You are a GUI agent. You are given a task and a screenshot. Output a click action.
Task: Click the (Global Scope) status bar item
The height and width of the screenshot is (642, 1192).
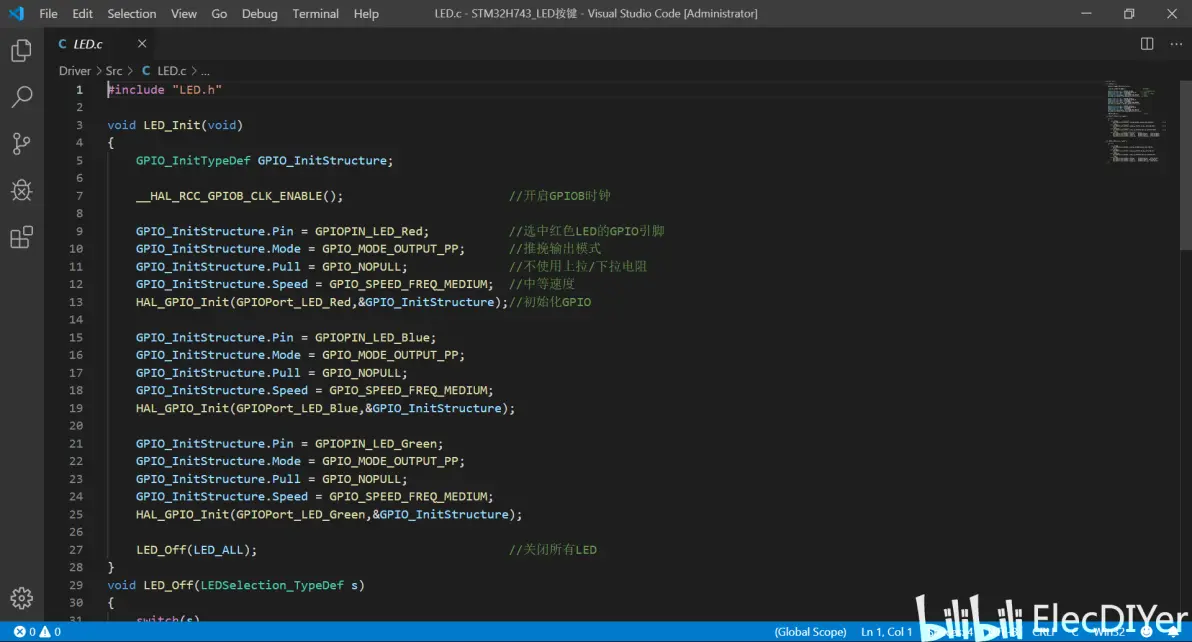point(810,632)
